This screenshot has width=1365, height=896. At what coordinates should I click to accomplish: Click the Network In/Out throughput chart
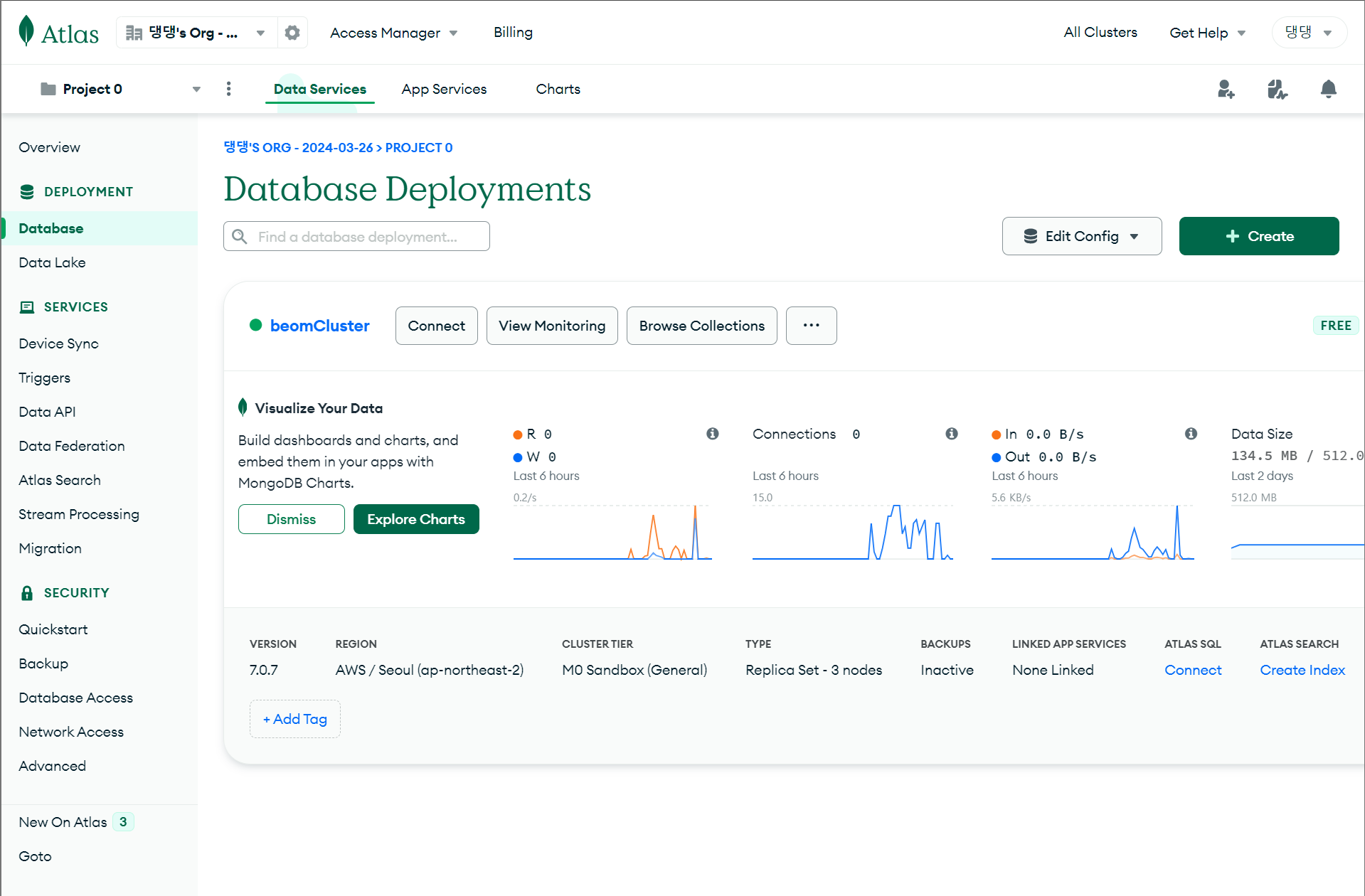pos(1092,533)
